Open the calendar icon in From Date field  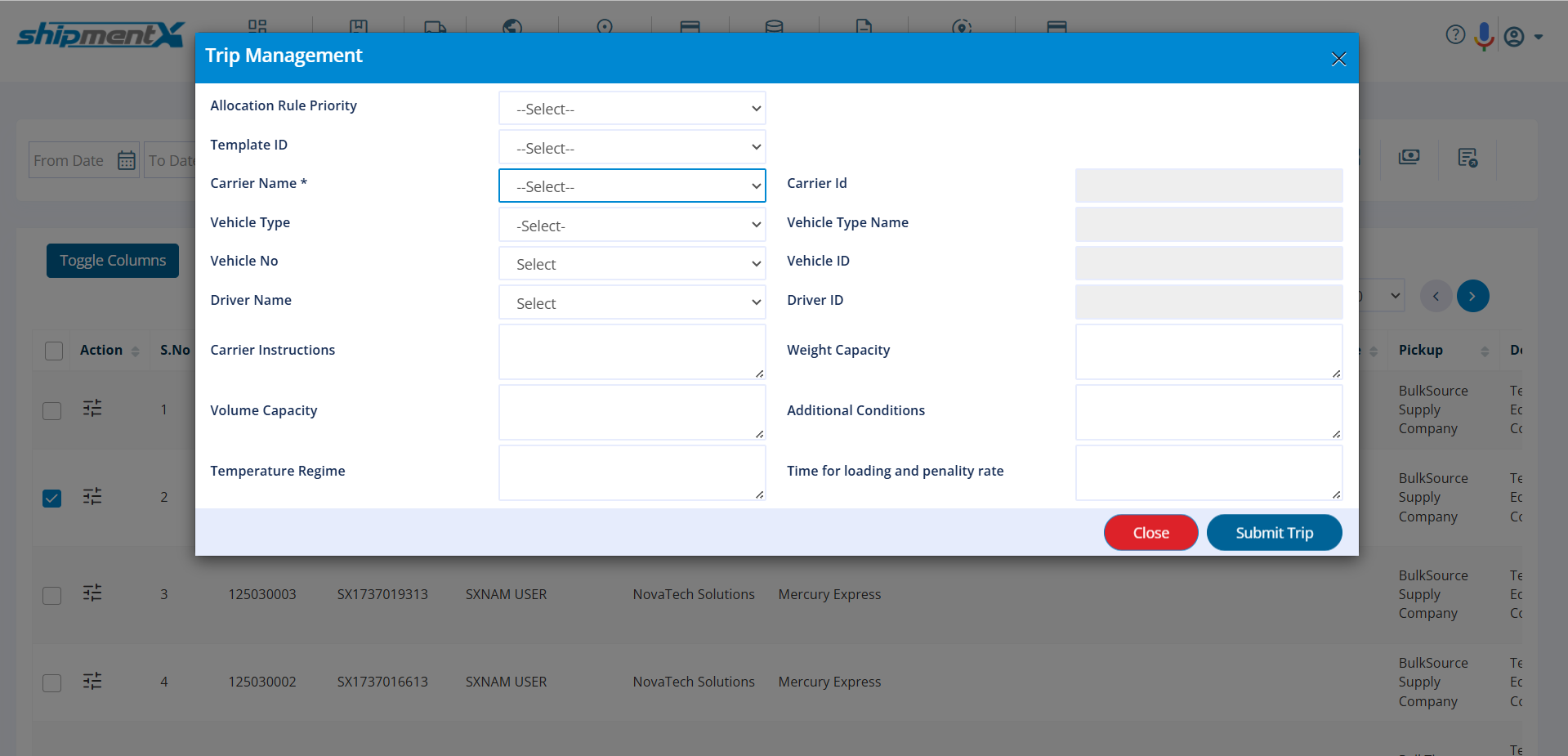click(x=127, y=160)
